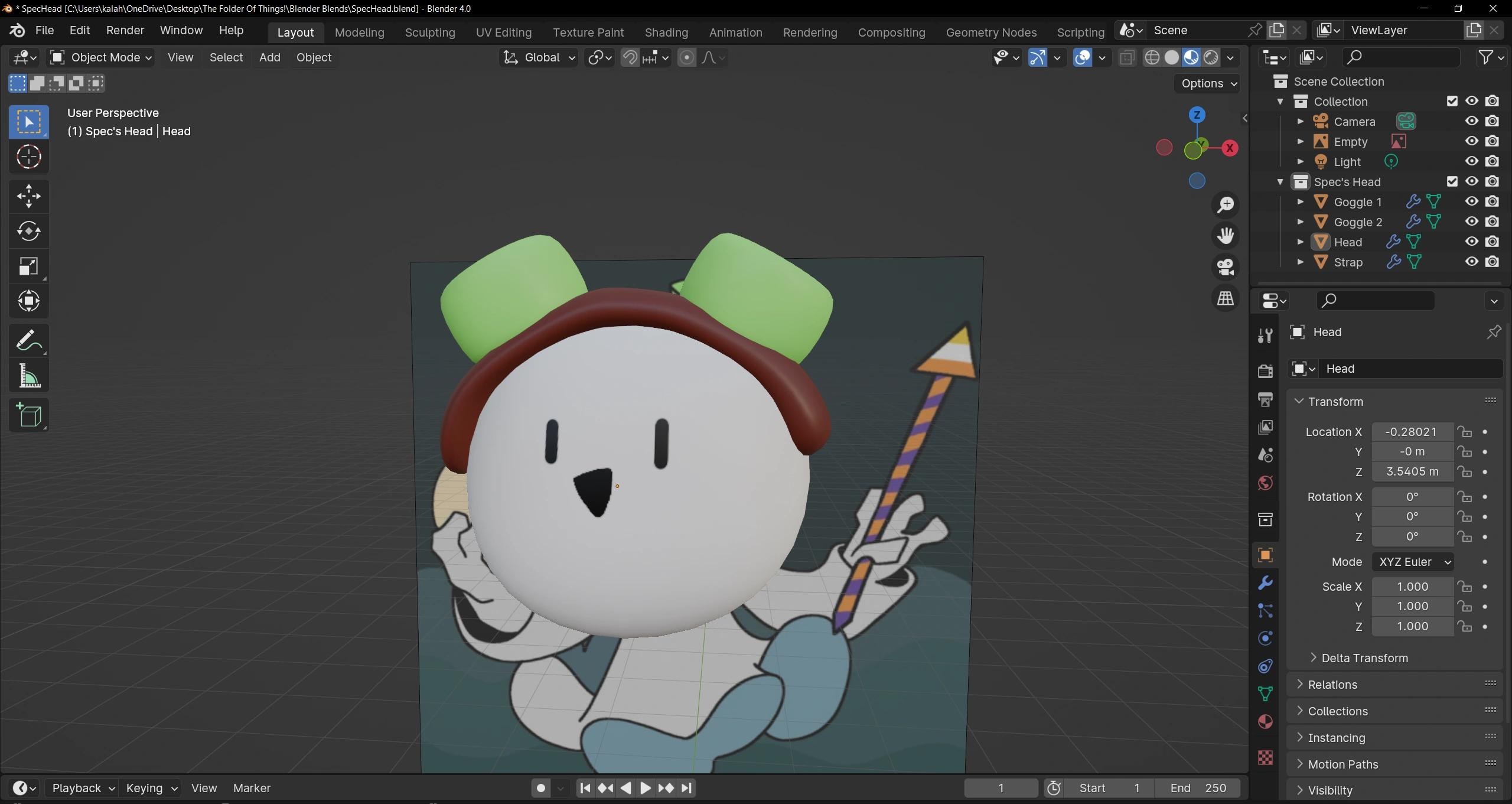Click the Add Cube tool
Viewport: 1512px width, 804px height.
[x=28, y=415]
